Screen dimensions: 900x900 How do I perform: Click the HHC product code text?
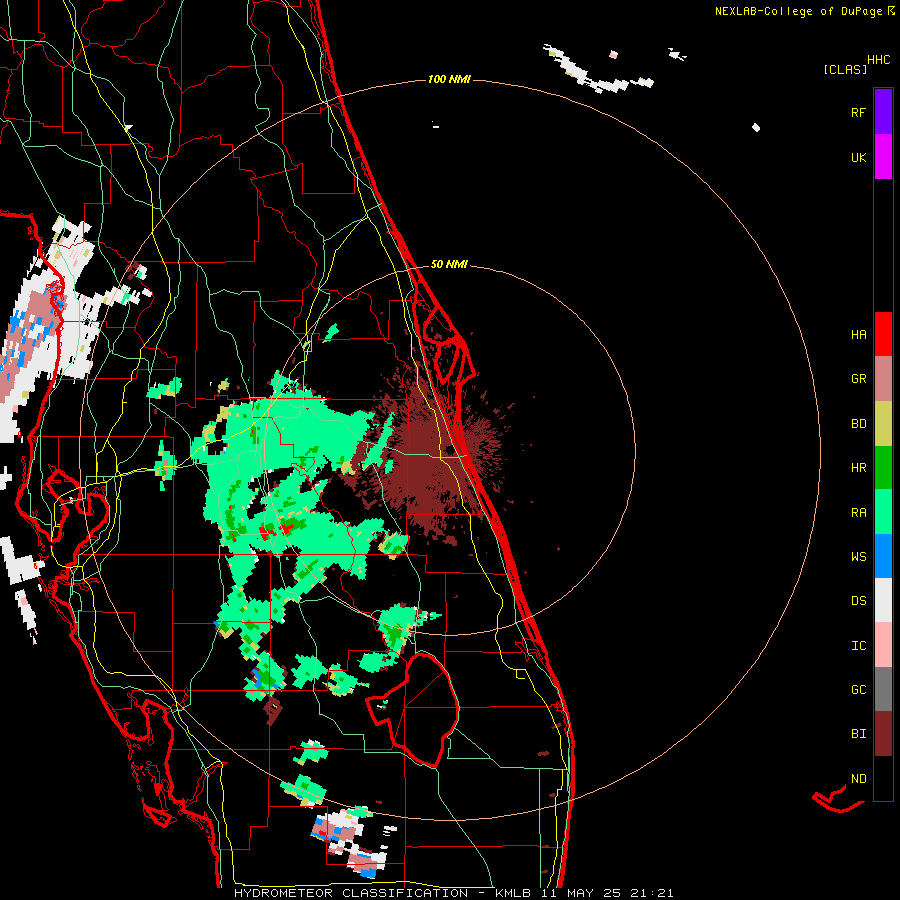[878, 60]
